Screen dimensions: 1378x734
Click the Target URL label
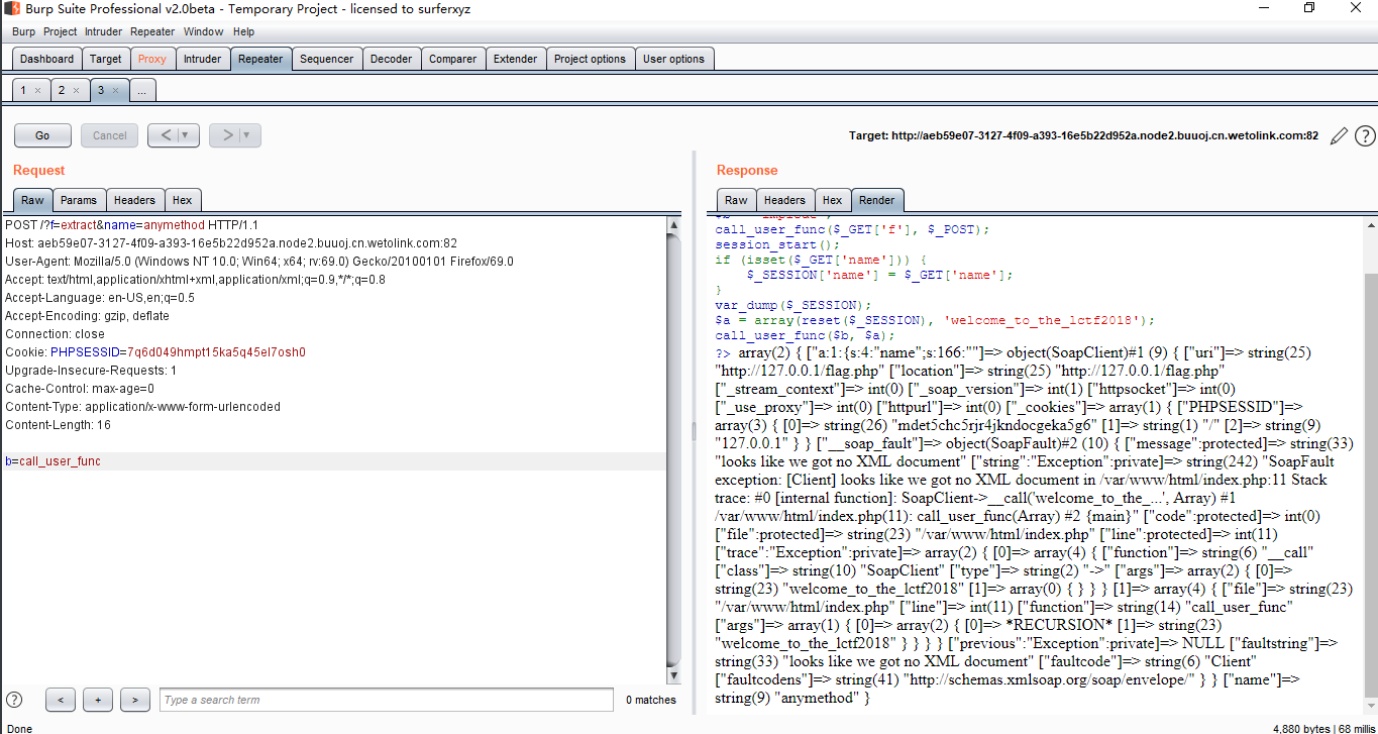click(x=1083, y=136)
